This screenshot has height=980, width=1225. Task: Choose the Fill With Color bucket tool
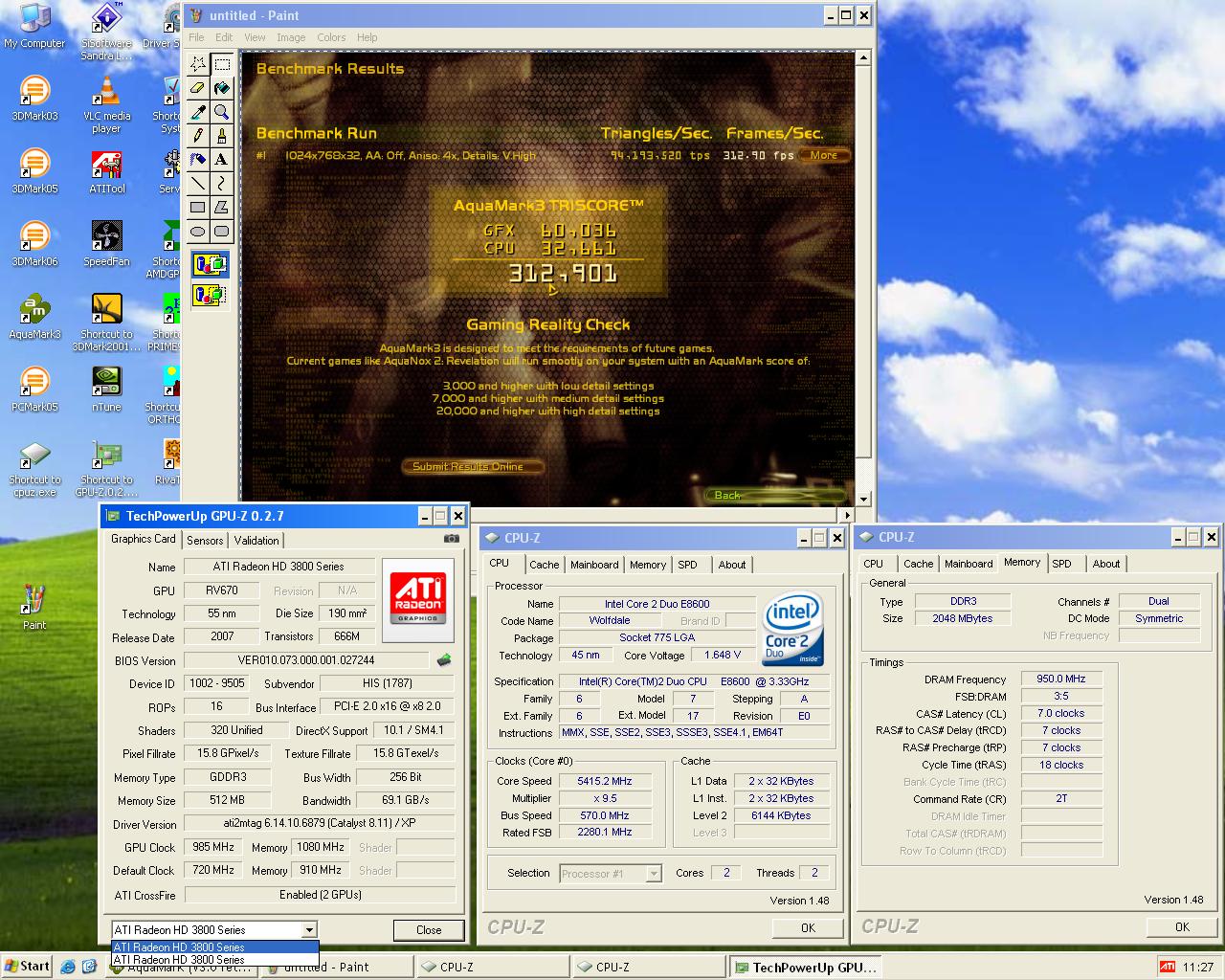tap(222, 88)
